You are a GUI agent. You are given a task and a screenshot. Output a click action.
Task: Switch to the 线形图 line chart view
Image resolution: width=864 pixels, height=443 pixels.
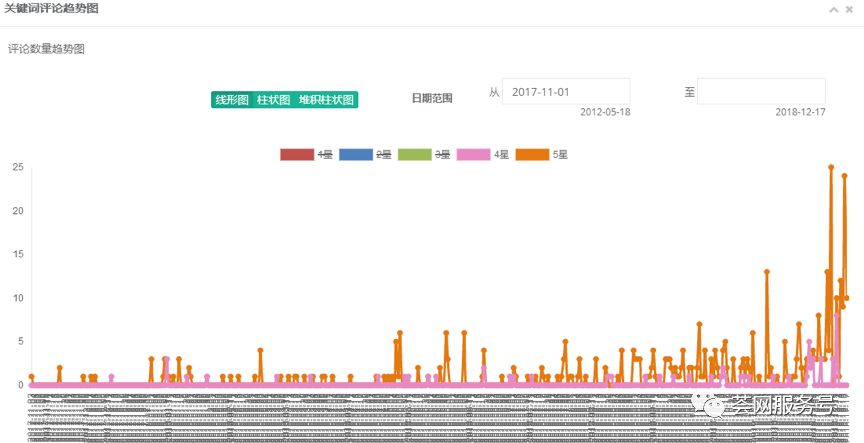[232, 100]
